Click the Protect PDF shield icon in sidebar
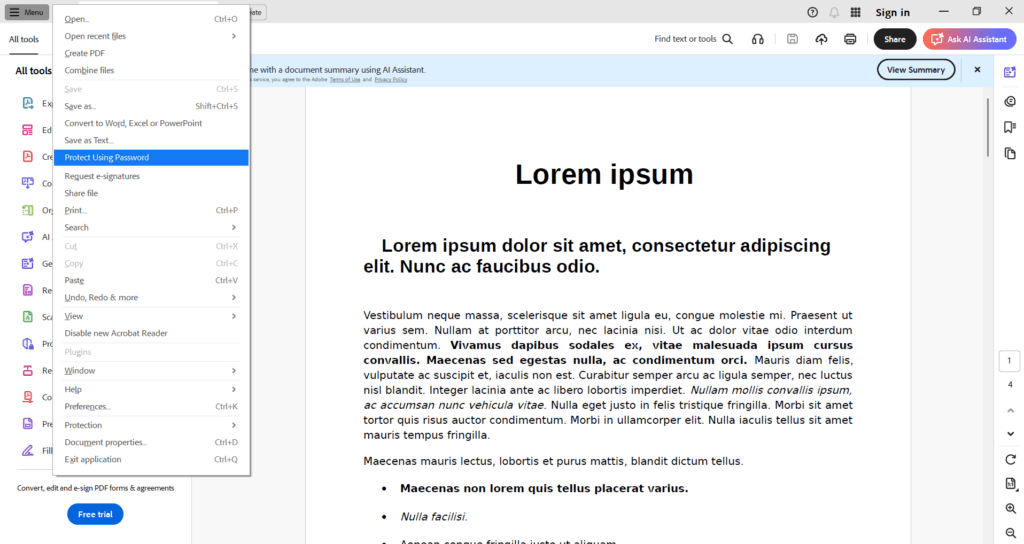 [x=27, y=344]
